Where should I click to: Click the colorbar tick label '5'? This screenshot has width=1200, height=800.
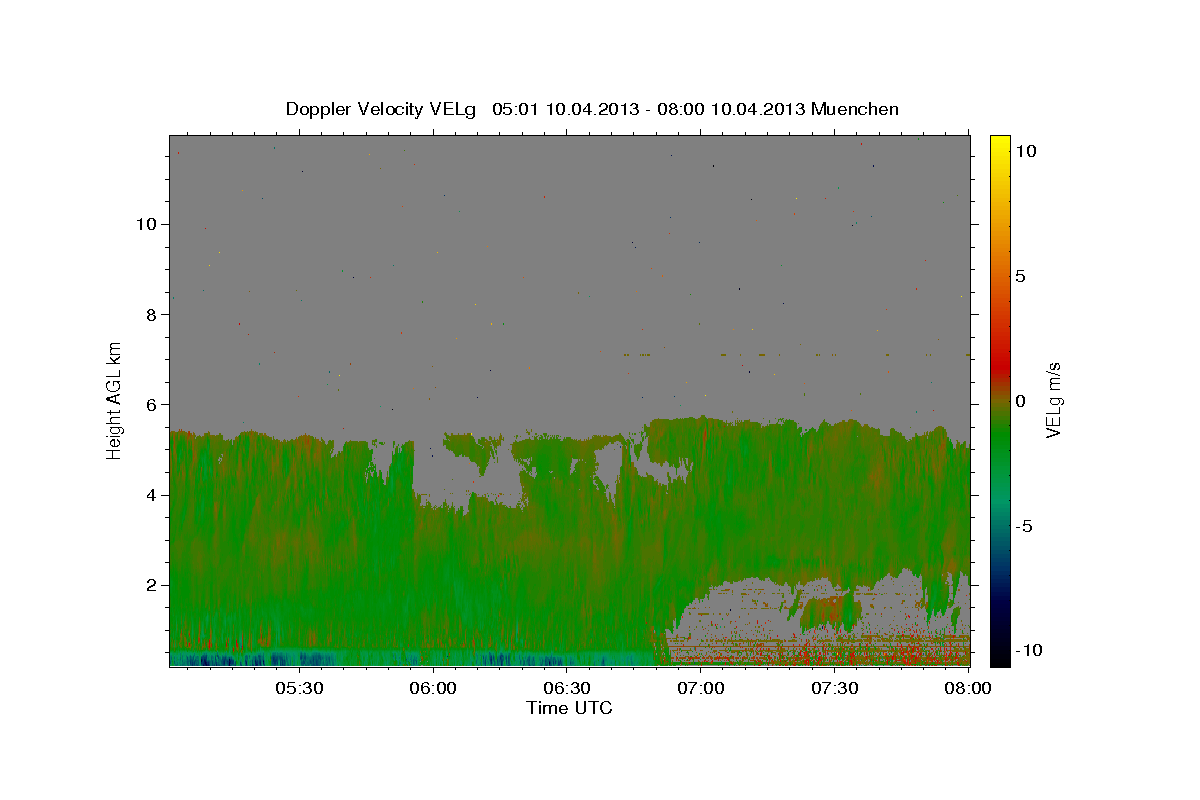(1020, 276)
